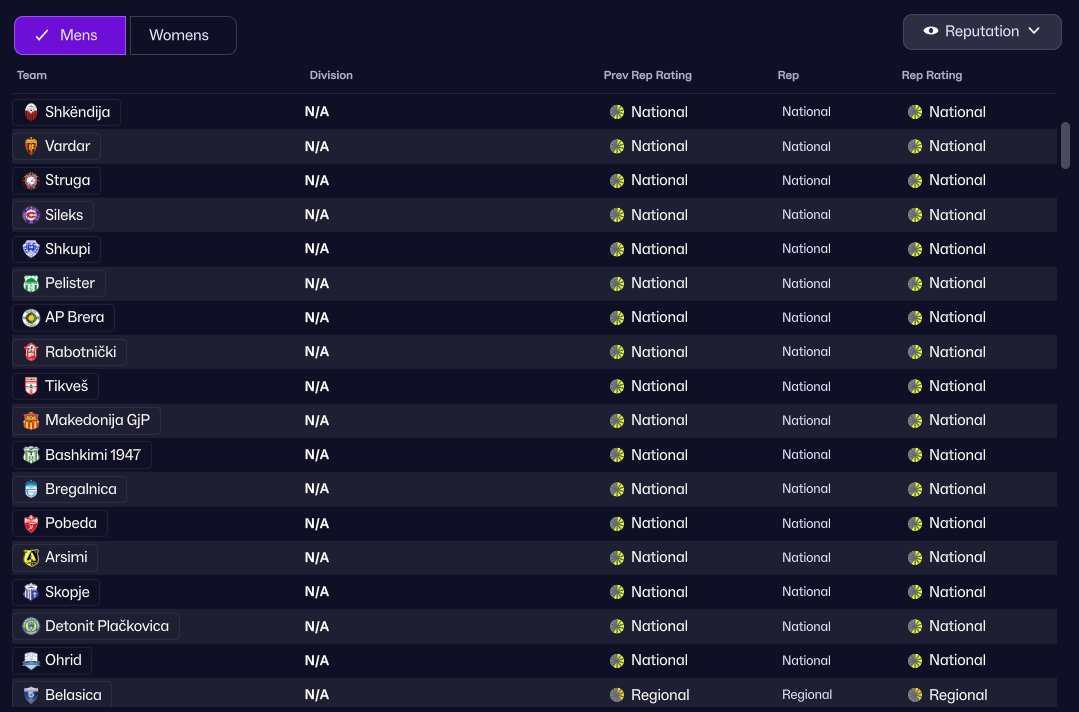Image resolution: width=1079 pixels, height=712 pixels.
Task: Open the Shkëndija team link
Action: [66, 112]
